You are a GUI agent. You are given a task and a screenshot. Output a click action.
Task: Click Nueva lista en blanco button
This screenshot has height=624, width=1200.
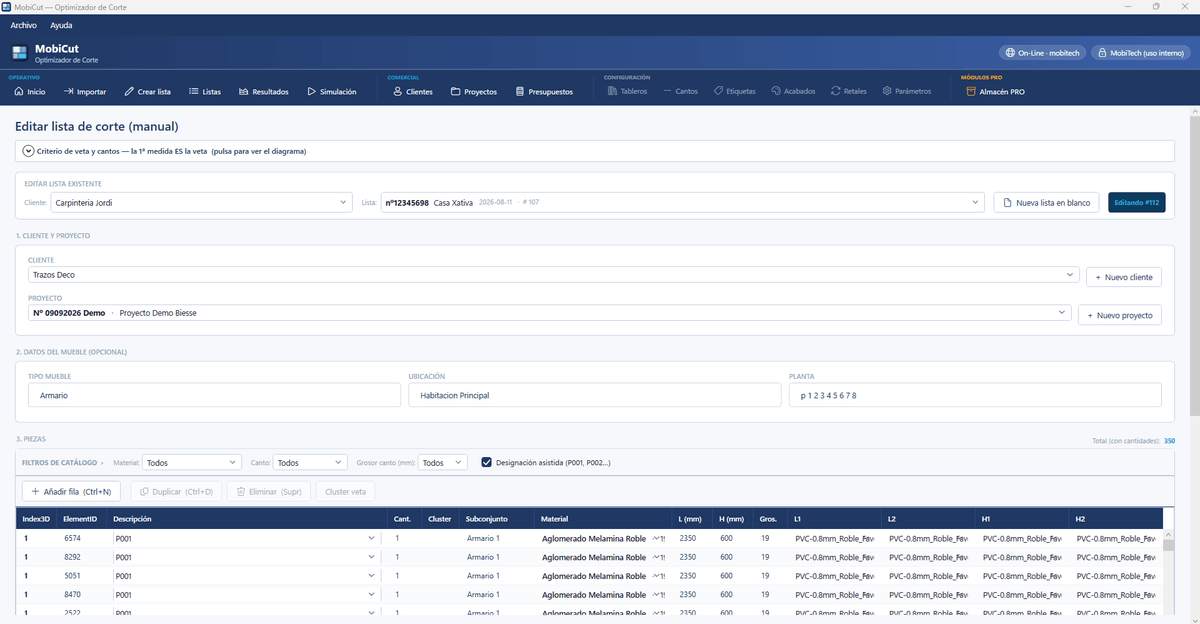1047,202
